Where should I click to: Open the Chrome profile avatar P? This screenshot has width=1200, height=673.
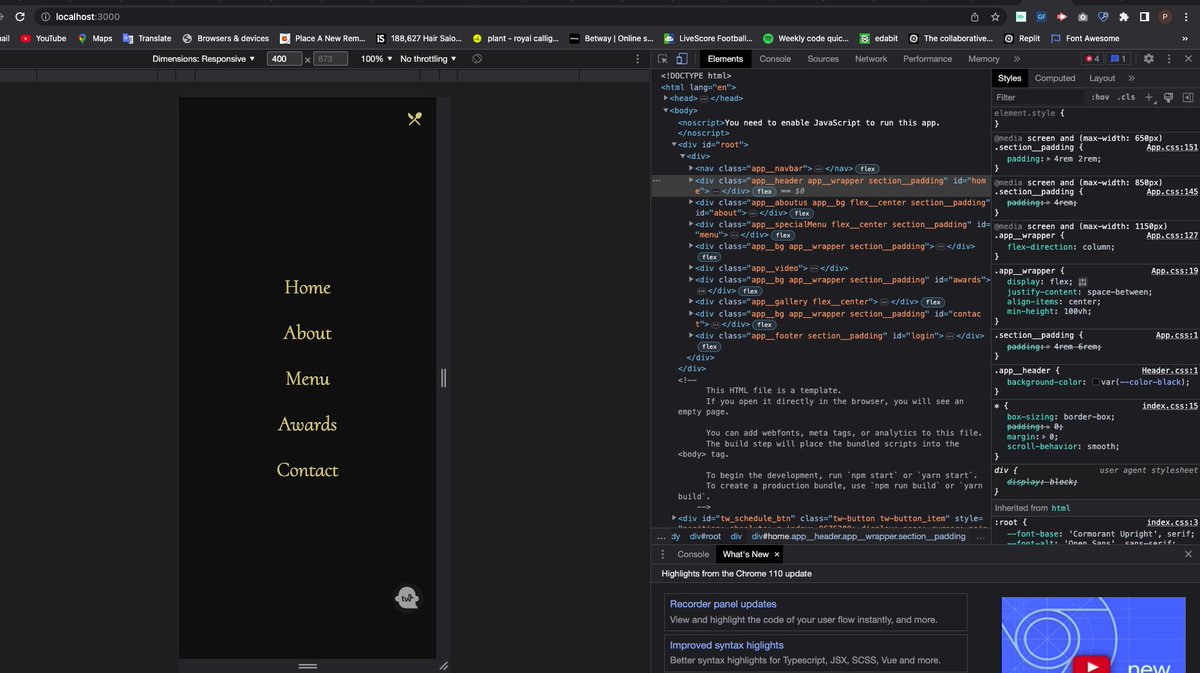click(x=1165, y=17)
